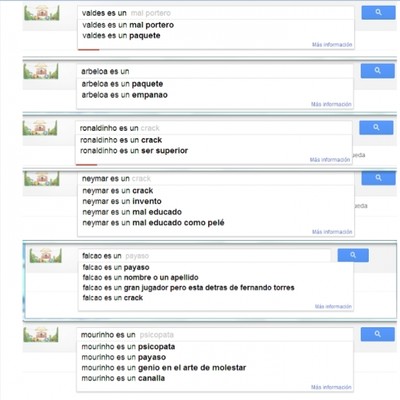400x400 pixels.
Task: Open the doodle logo beside mourinho search
Action: tap(41, 334)
